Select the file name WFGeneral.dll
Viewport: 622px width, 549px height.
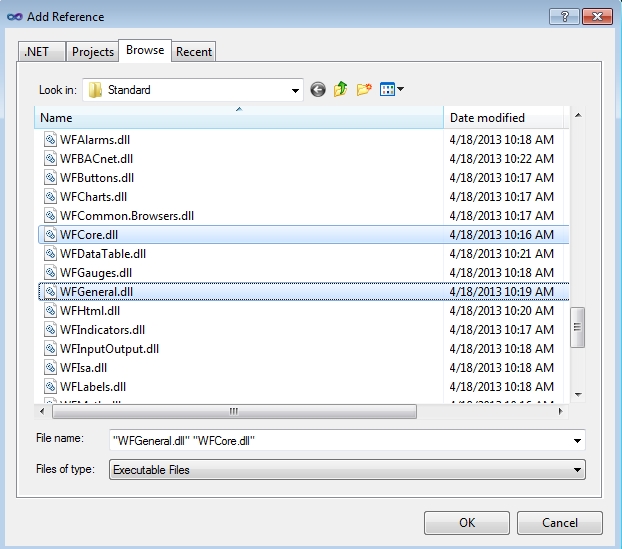(96, 292)
